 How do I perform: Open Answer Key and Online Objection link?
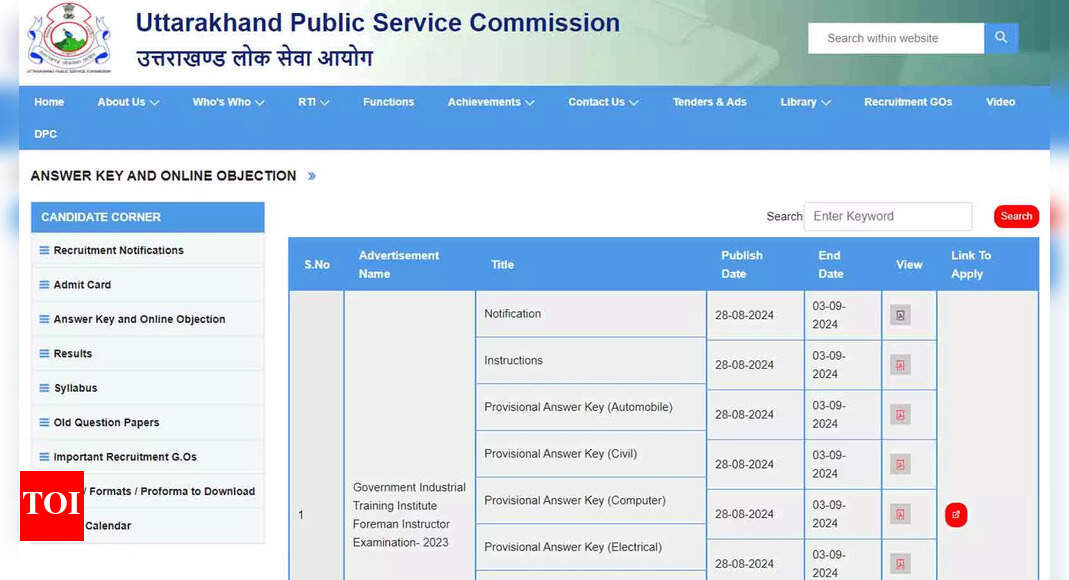coord(139,319)
